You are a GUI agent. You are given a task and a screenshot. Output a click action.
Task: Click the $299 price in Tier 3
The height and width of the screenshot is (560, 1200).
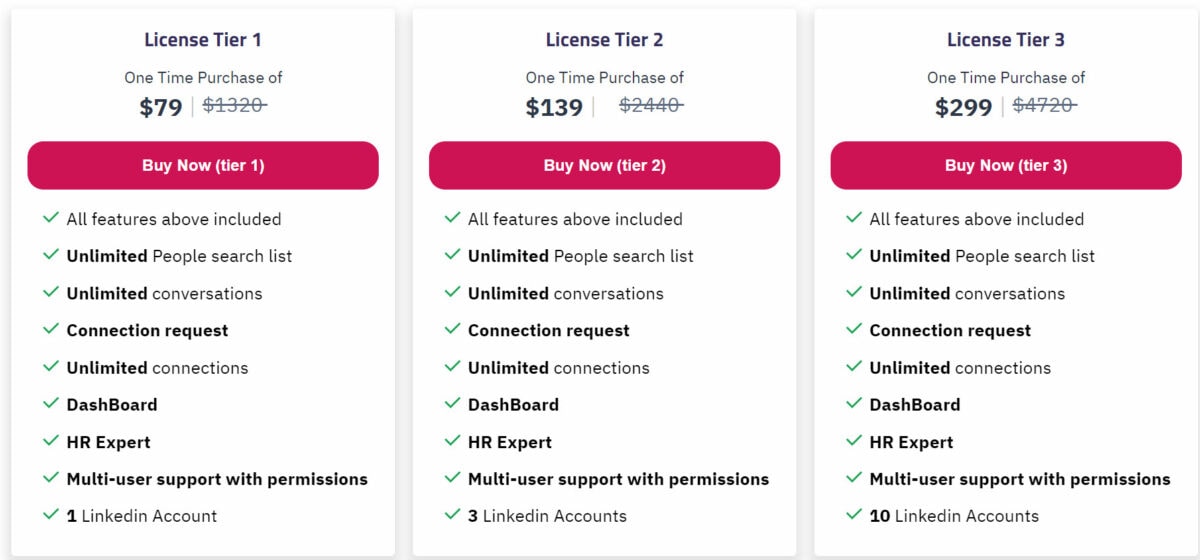[x=964, y=107]
